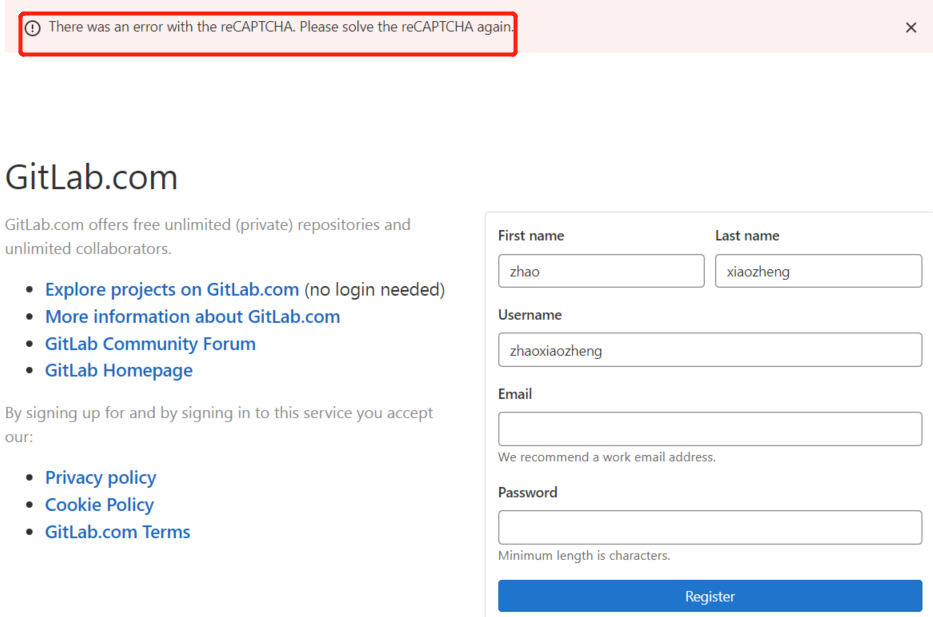Image resolution: width=933 pixels, height=617 pixels.
Task: Dismiss the reCAPTCHA error alert
Action: [x=910, y=27]
